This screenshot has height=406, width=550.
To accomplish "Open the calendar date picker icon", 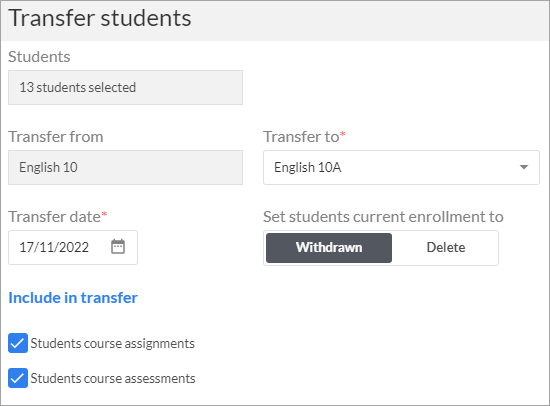I will 118,246.
